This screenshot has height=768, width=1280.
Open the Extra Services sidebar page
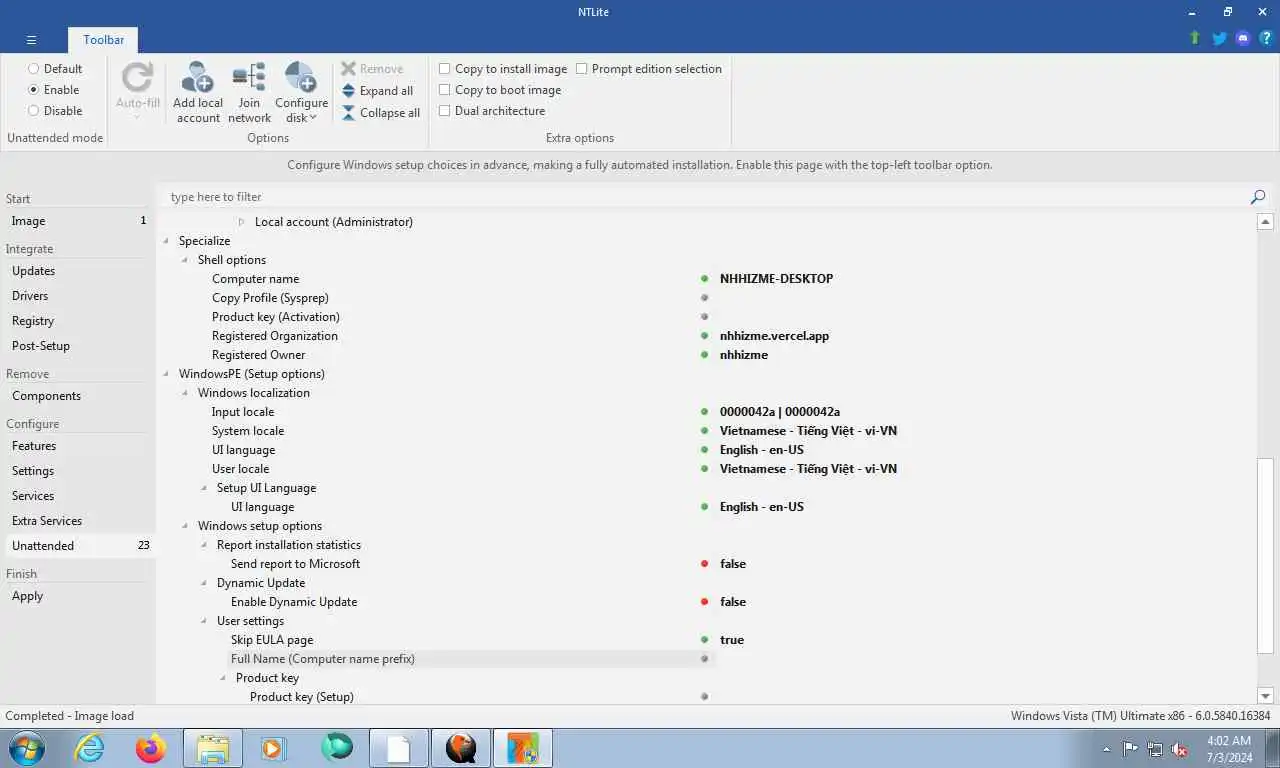[78, 521]
